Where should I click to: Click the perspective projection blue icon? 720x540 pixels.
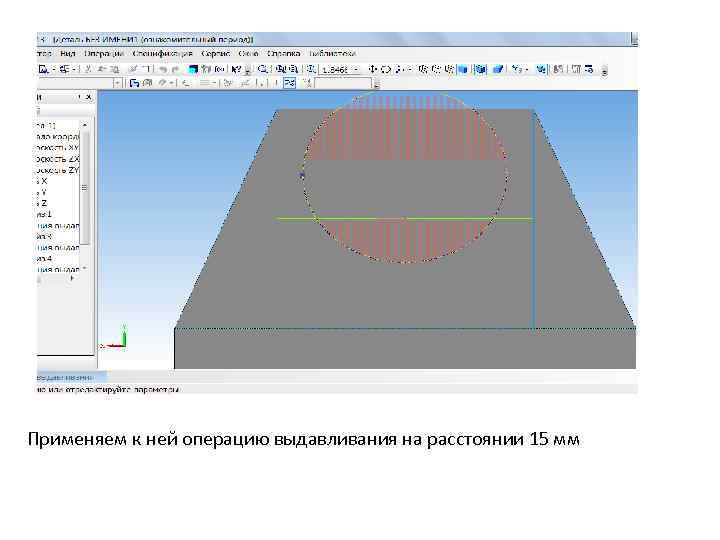tap(498, 69)
